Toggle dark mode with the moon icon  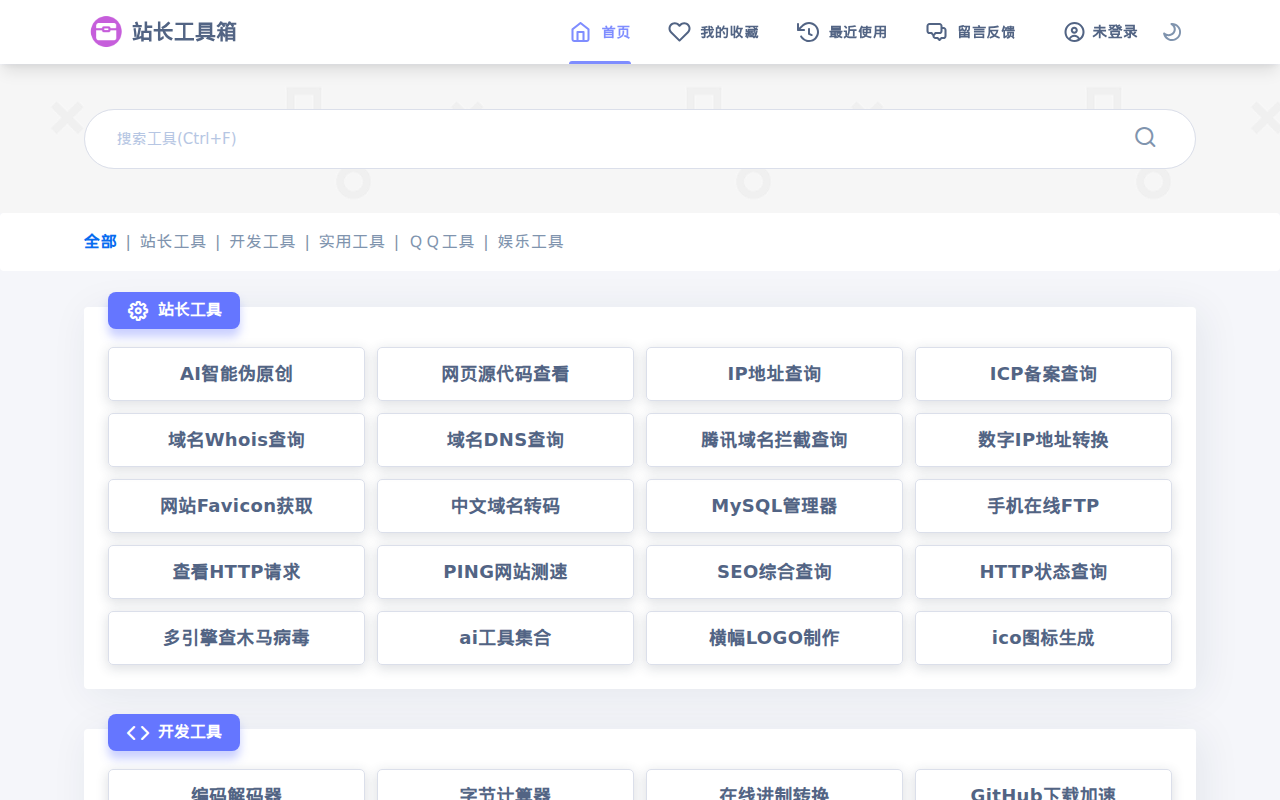pyautogui.click(x=1170, y=31)
